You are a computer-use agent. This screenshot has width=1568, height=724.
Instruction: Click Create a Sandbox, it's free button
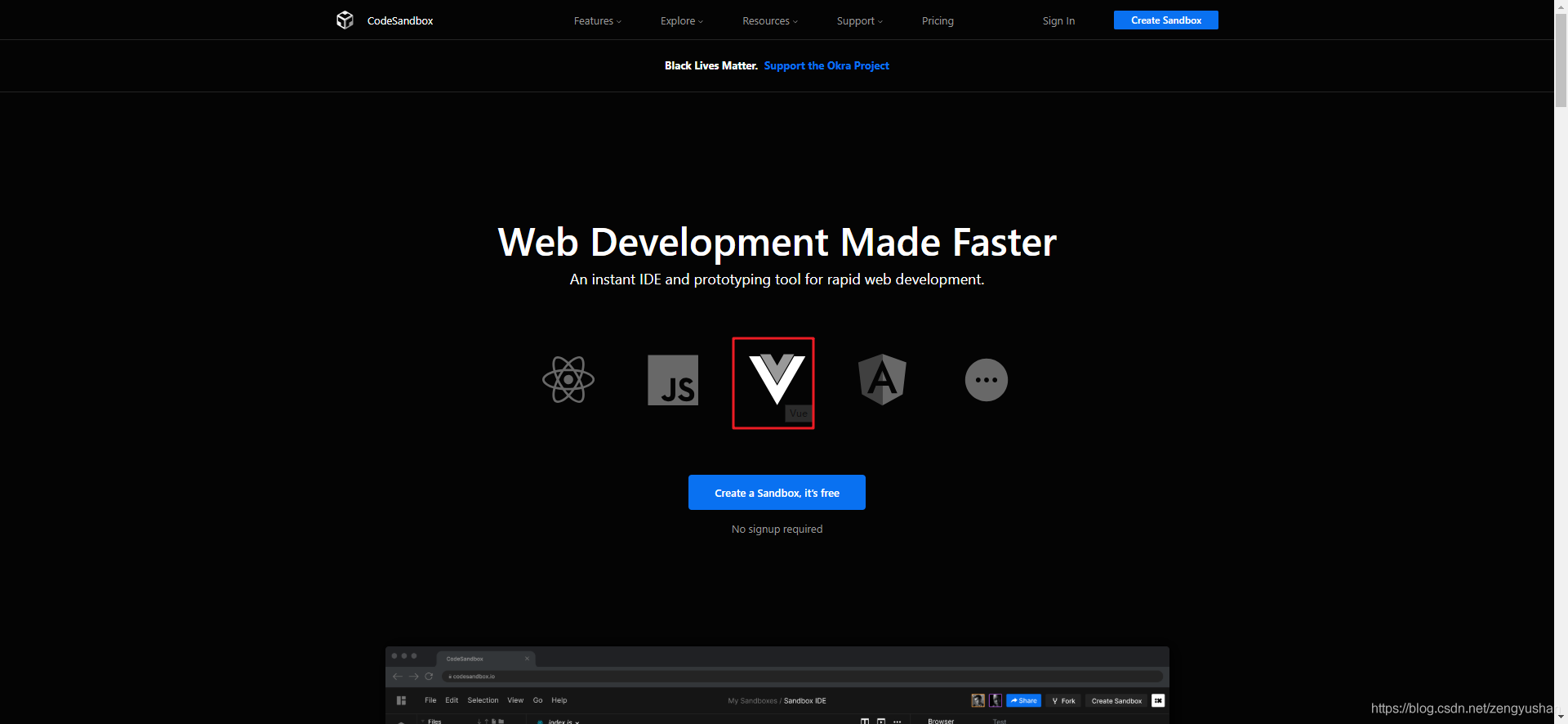(777, 493)
